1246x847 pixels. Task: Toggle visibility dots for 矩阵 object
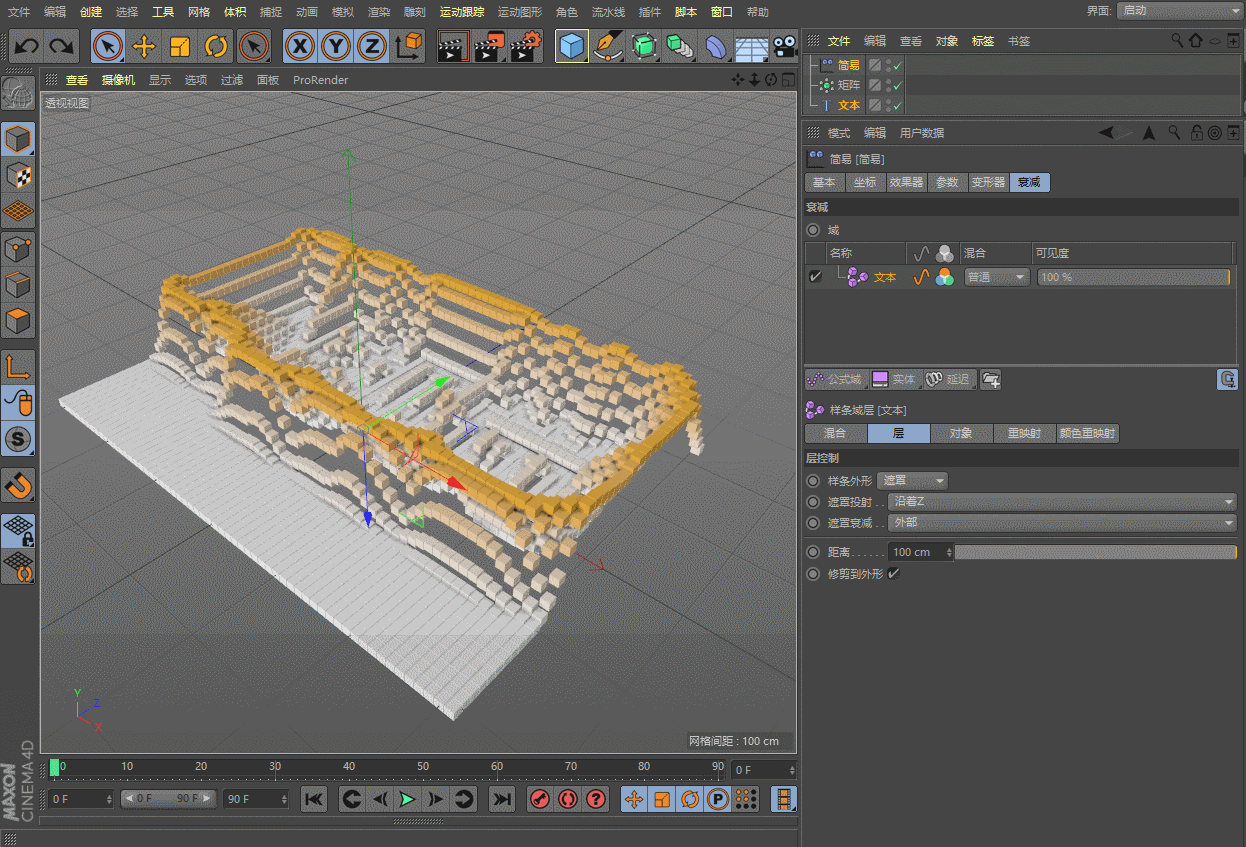[x=889, y=86]
